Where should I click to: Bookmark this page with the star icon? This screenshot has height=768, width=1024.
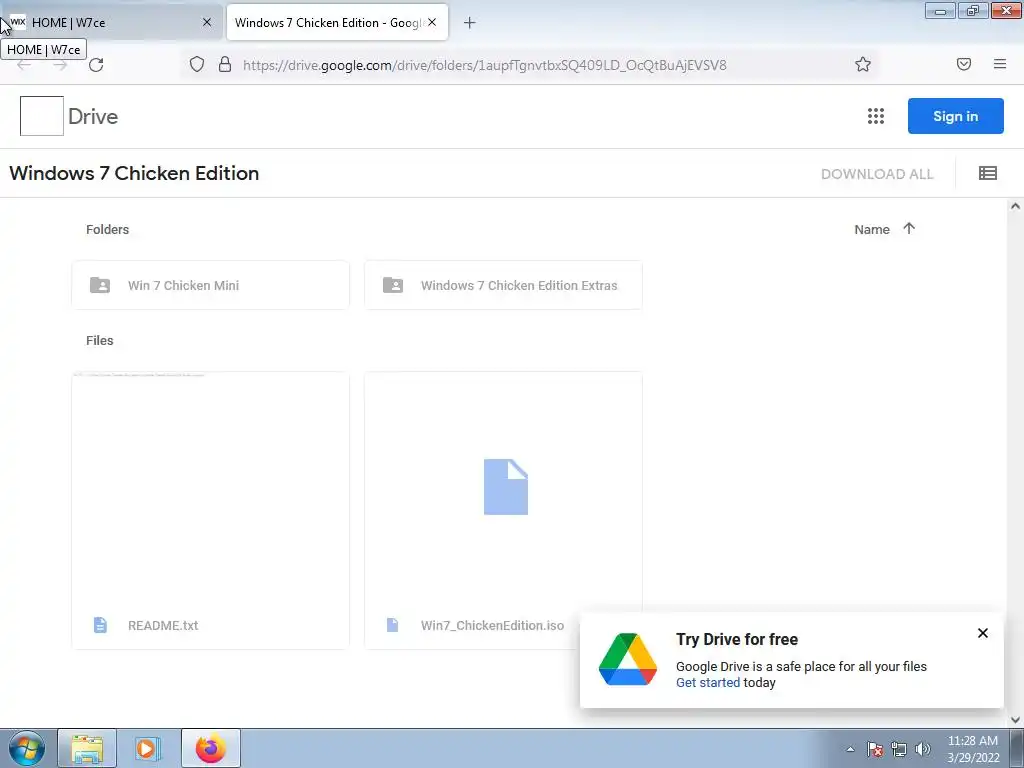(x=863, y=64)
